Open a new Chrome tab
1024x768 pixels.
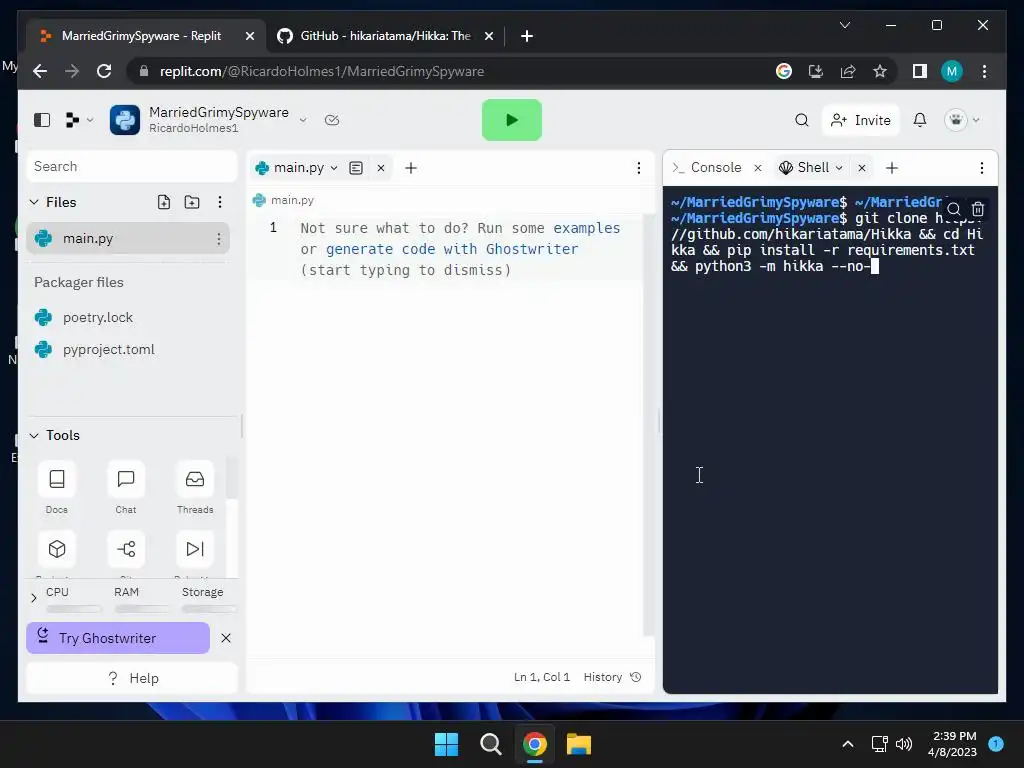click(527, 36)
